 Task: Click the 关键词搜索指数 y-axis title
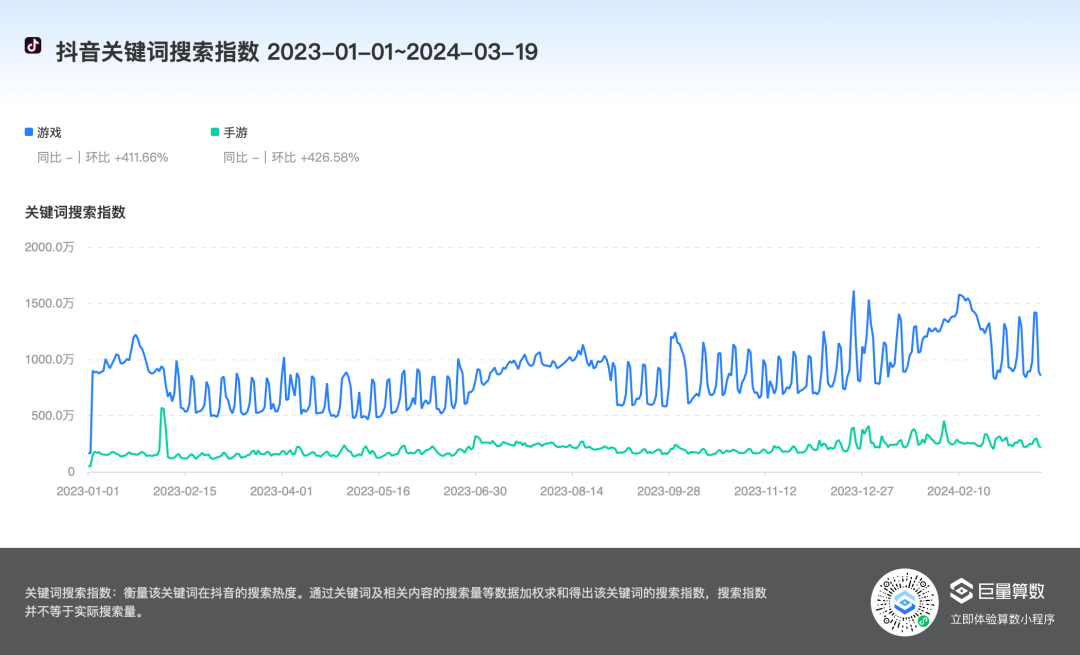(75, 212)
